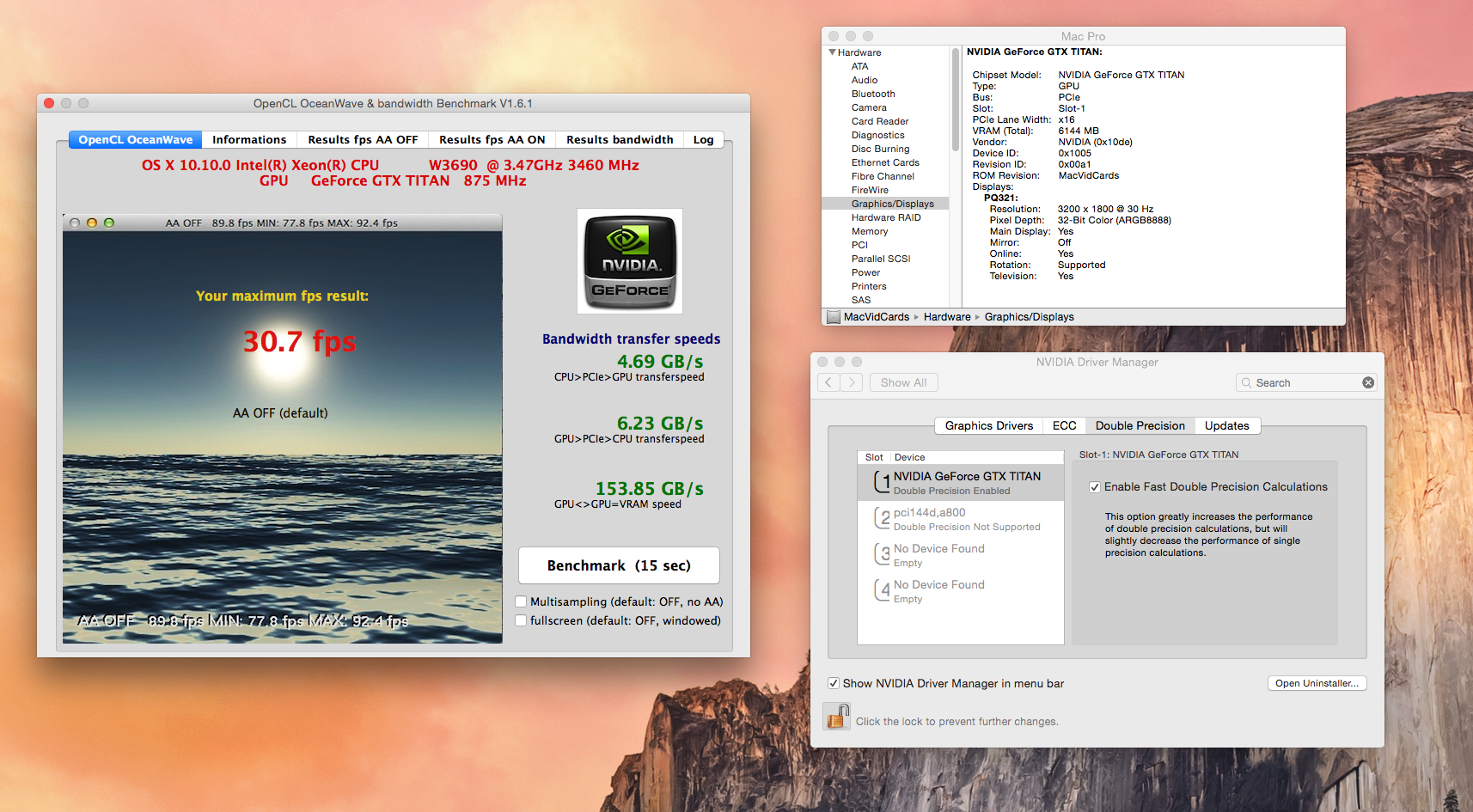Select the Updates tab
The width and height of the screenshot is (1473, 812).
click(x=1226, y=425)
